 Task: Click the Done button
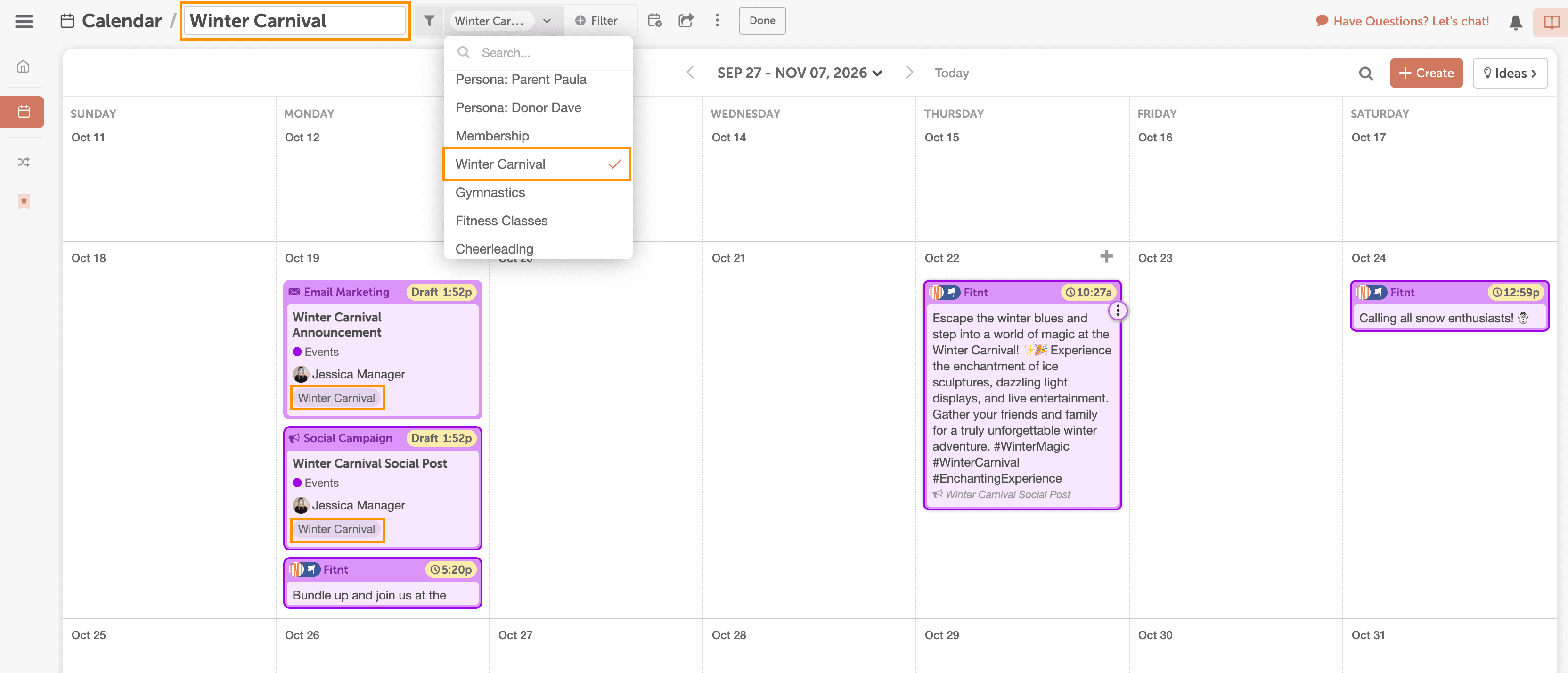tap(761, 21)
